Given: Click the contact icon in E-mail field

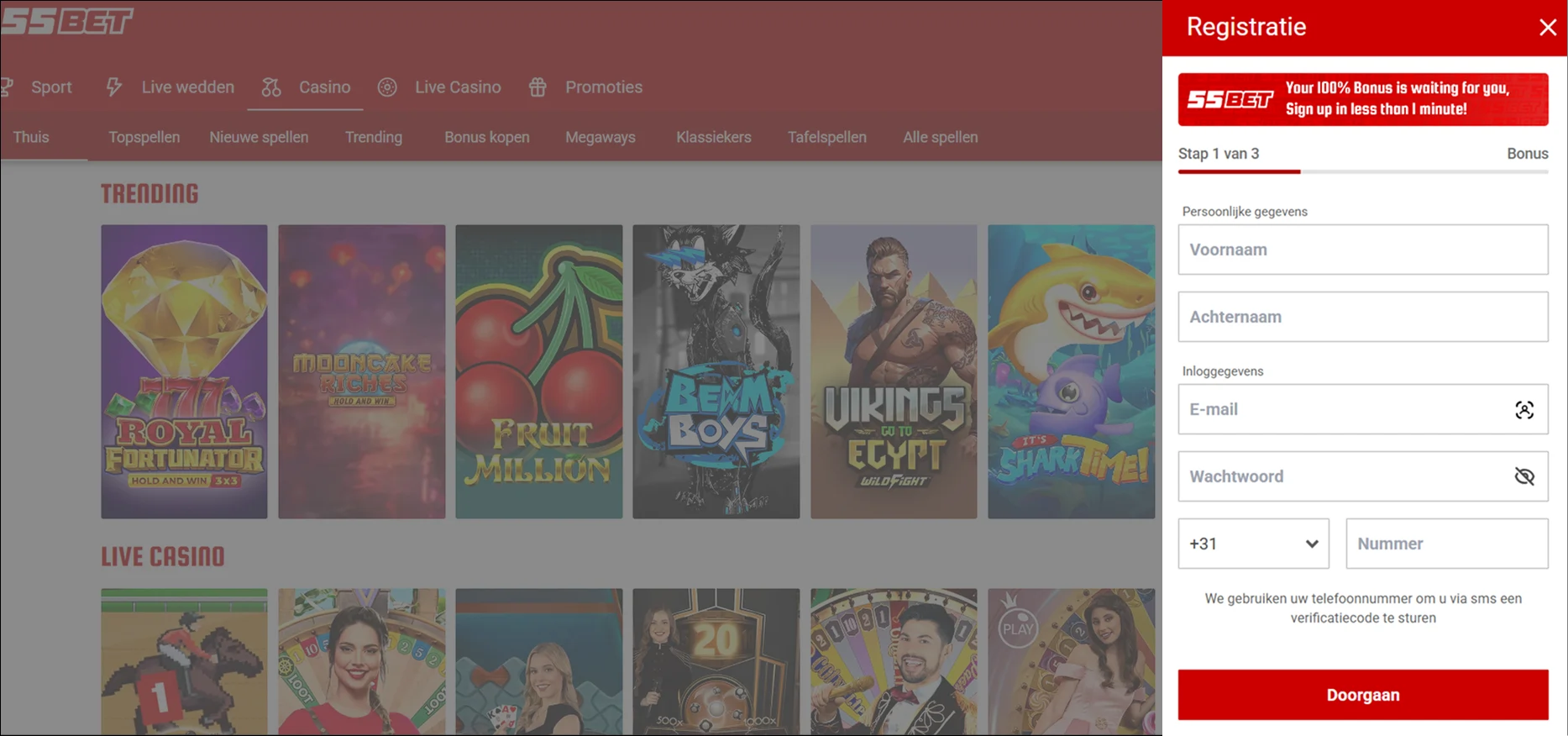Looking at the screenshot, I should 1524,409.
